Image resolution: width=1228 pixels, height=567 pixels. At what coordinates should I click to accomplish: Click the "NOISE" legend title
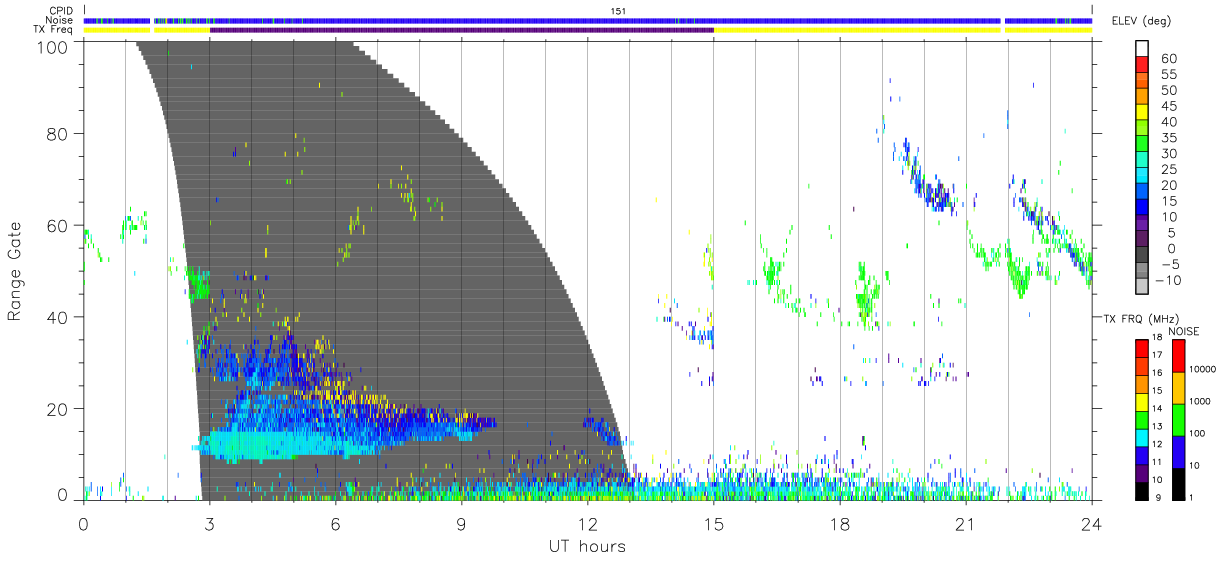[1186, 331]
